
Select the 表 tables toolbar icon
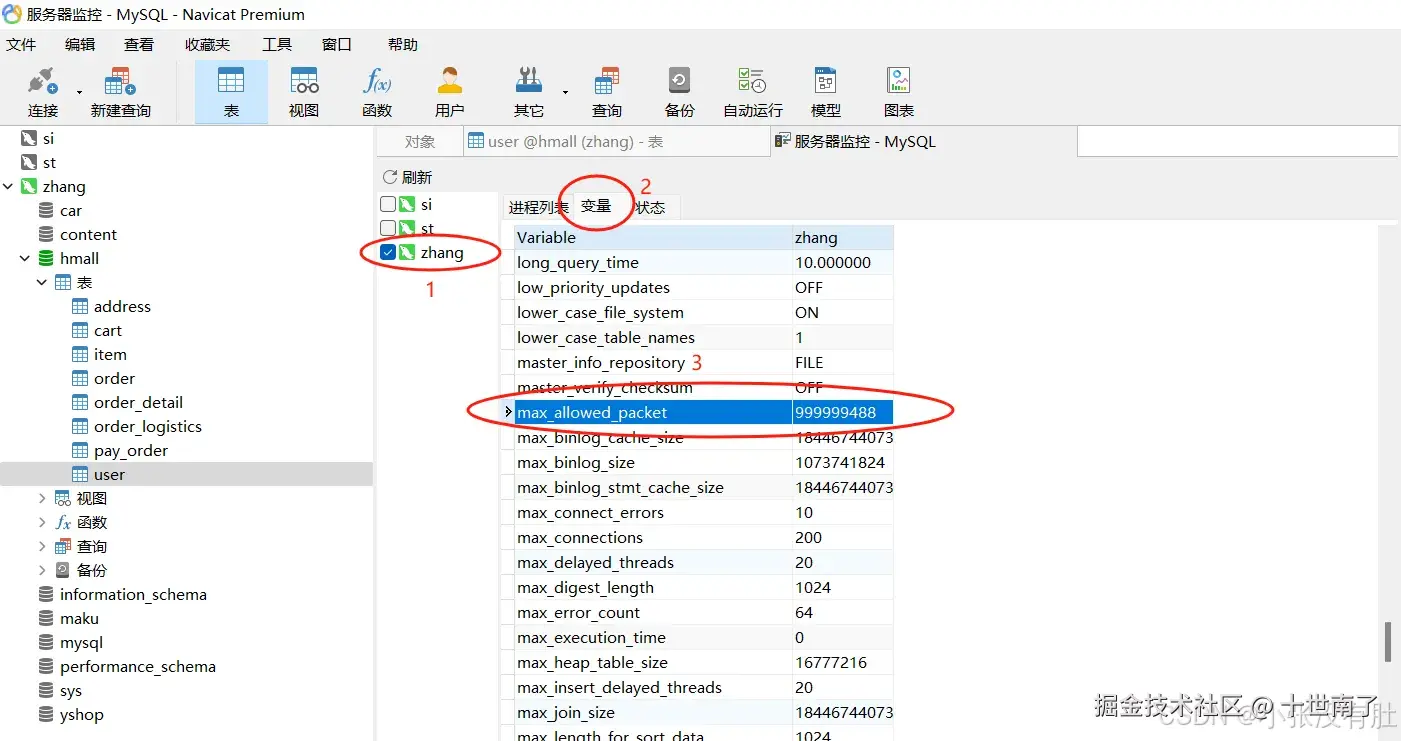(x=231, y=92)
